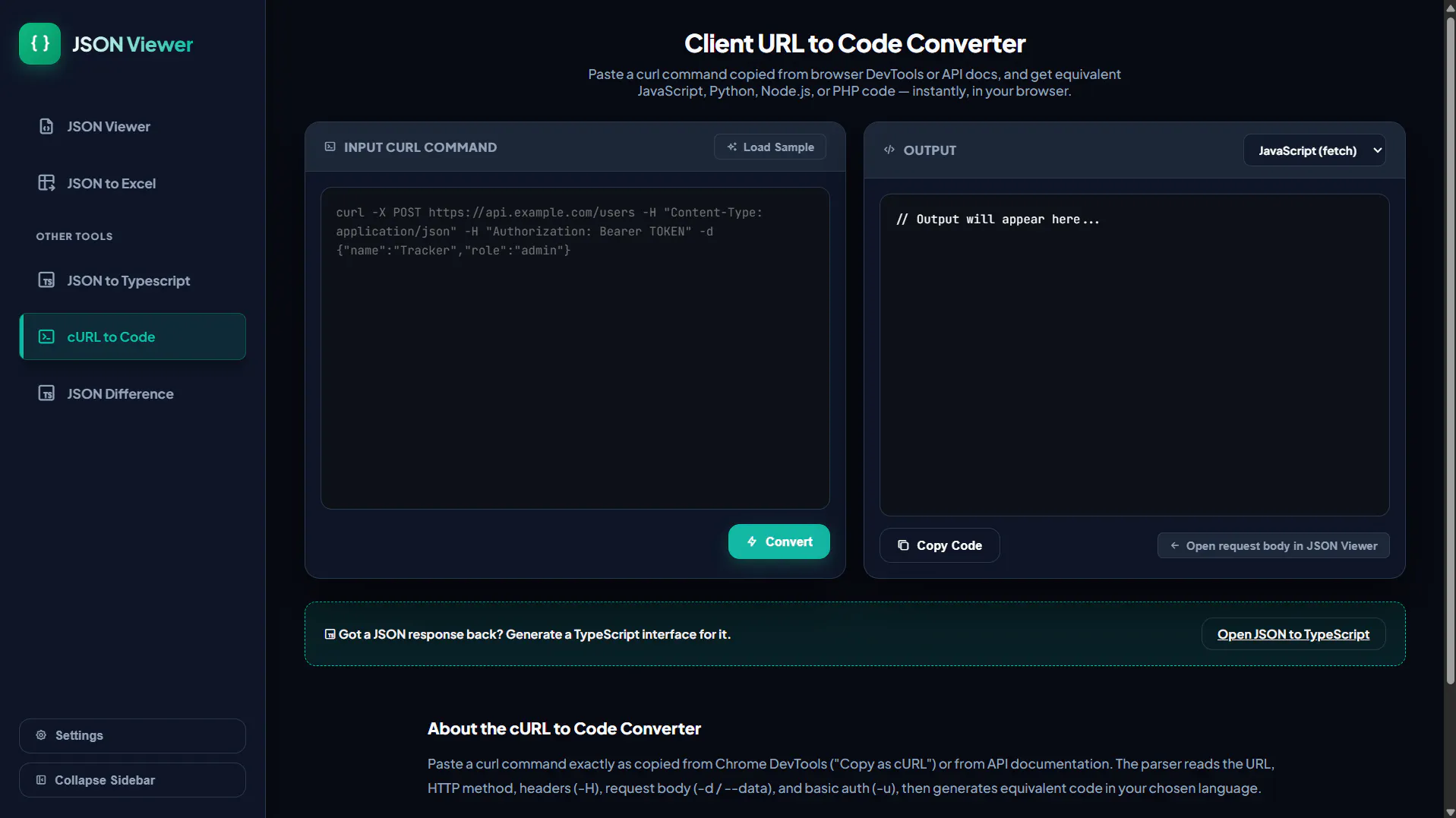Screen dimensions: 1456x818
Task: Click 'Got a JSON response back?' banner text
Action: coord(535,634)
